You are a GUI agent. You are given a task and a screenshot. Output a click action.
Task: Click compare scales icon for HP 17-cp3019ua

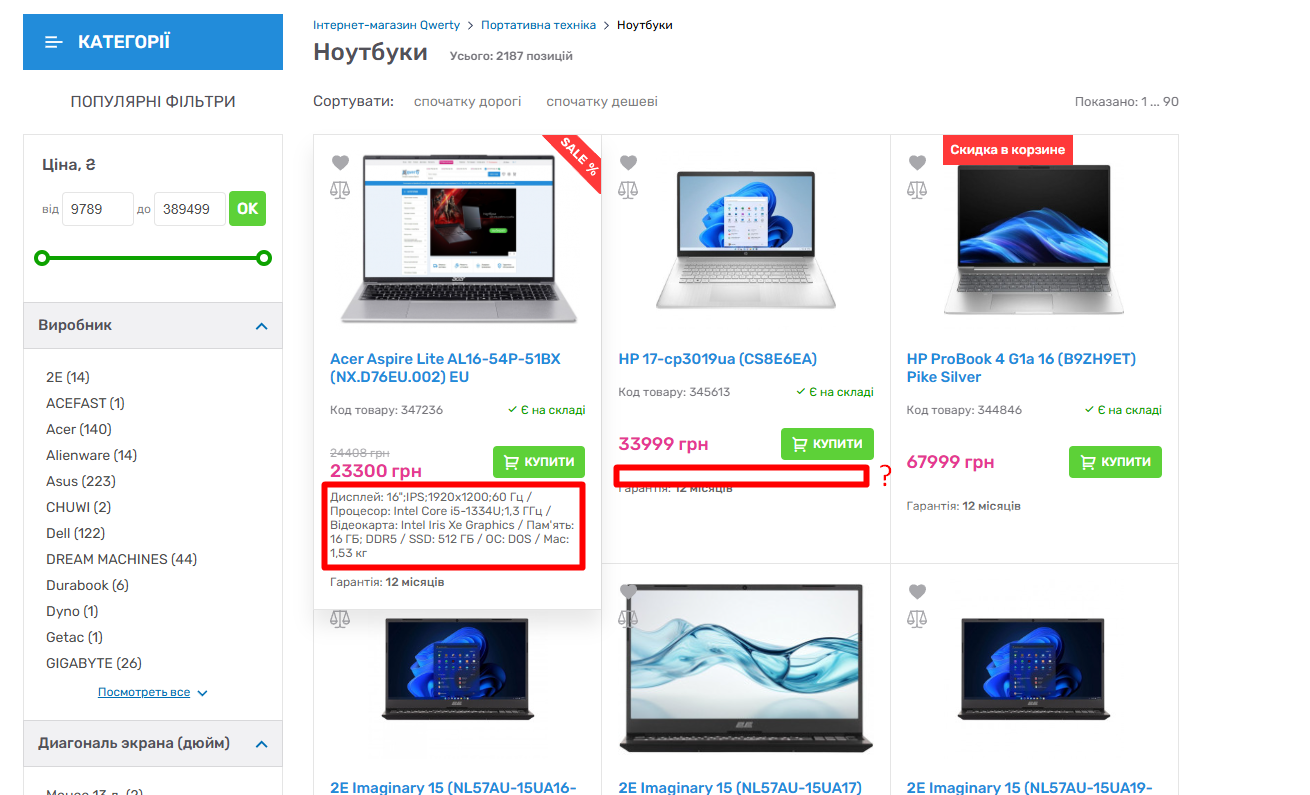[628, 189]
